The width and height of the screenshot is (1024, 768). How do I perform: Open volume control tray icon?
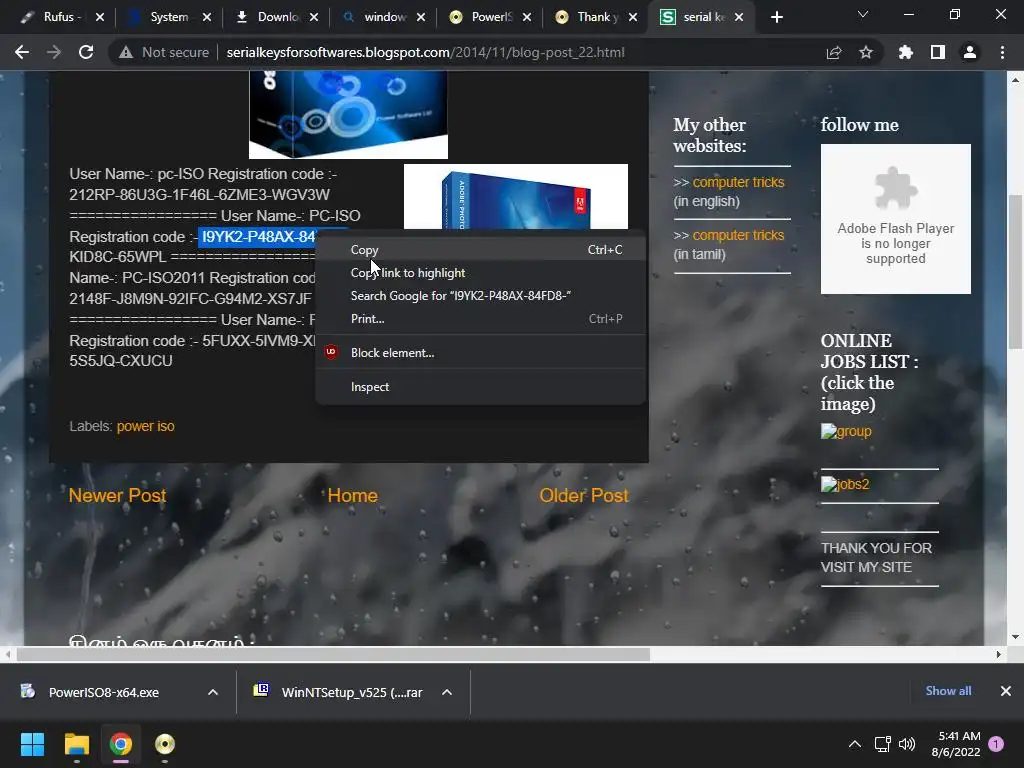pos(907,744)
